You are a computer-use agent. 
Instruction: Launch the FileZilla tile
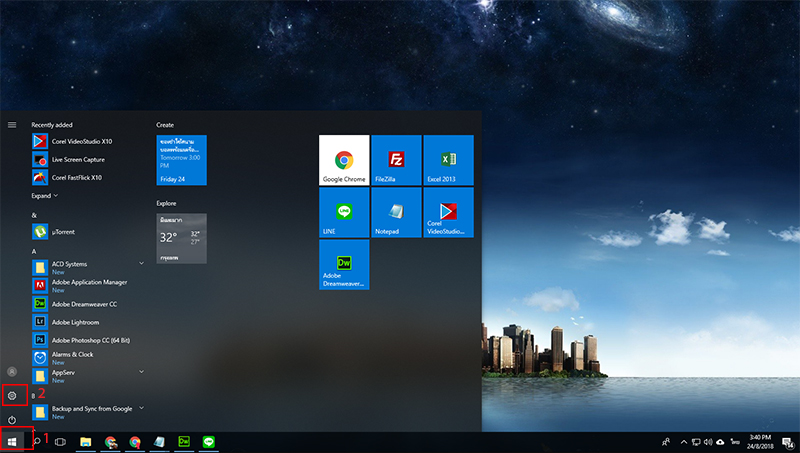point(396,160)
